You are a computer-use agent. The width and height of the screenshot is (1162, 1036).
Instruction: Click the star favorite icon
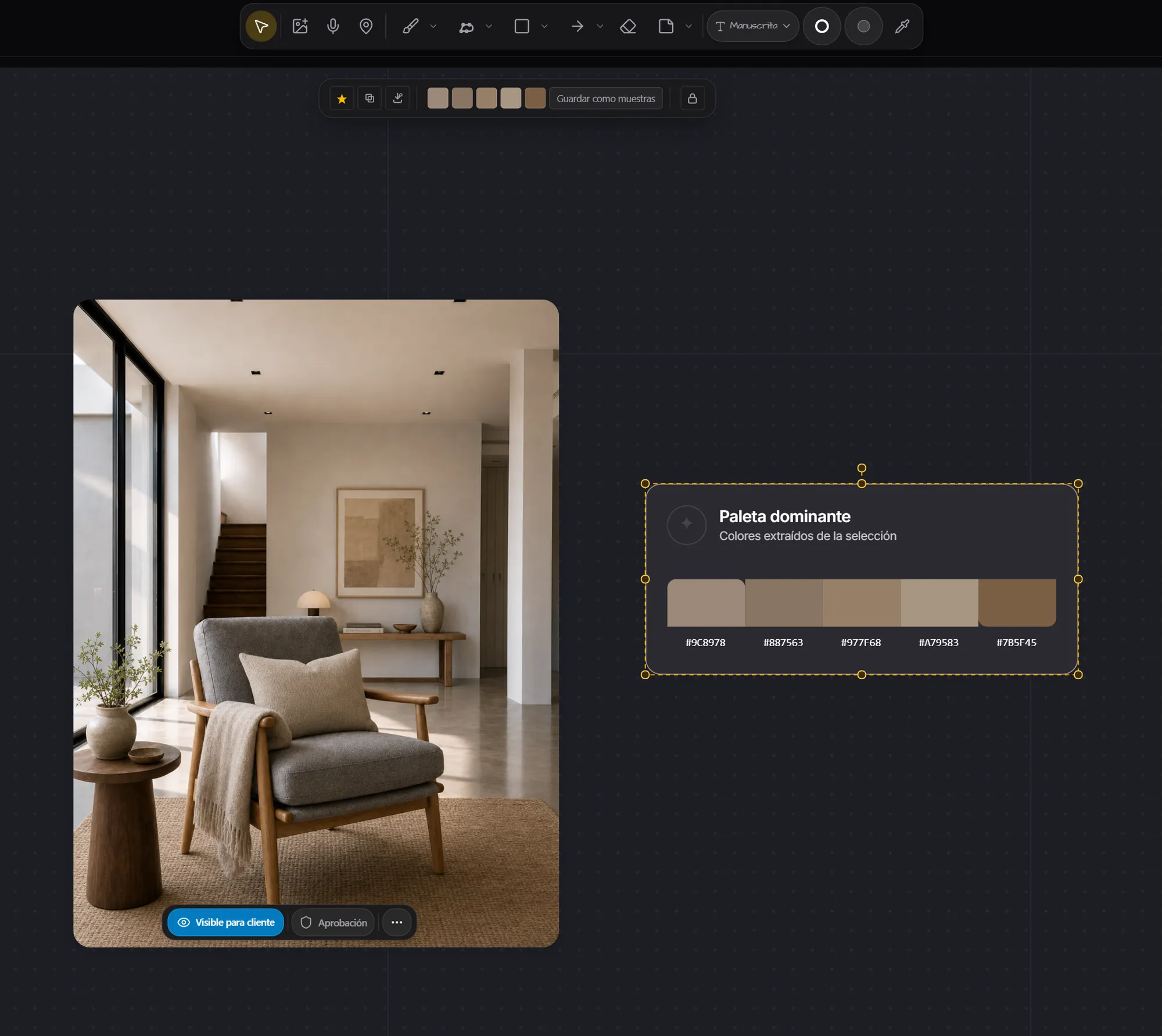342,99
